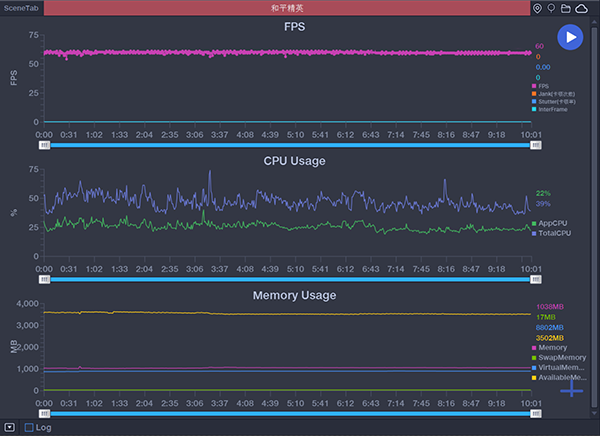600x436 pixels.
Task: Click the lightbulb icon in top bar
Action: tap(551, 8)
